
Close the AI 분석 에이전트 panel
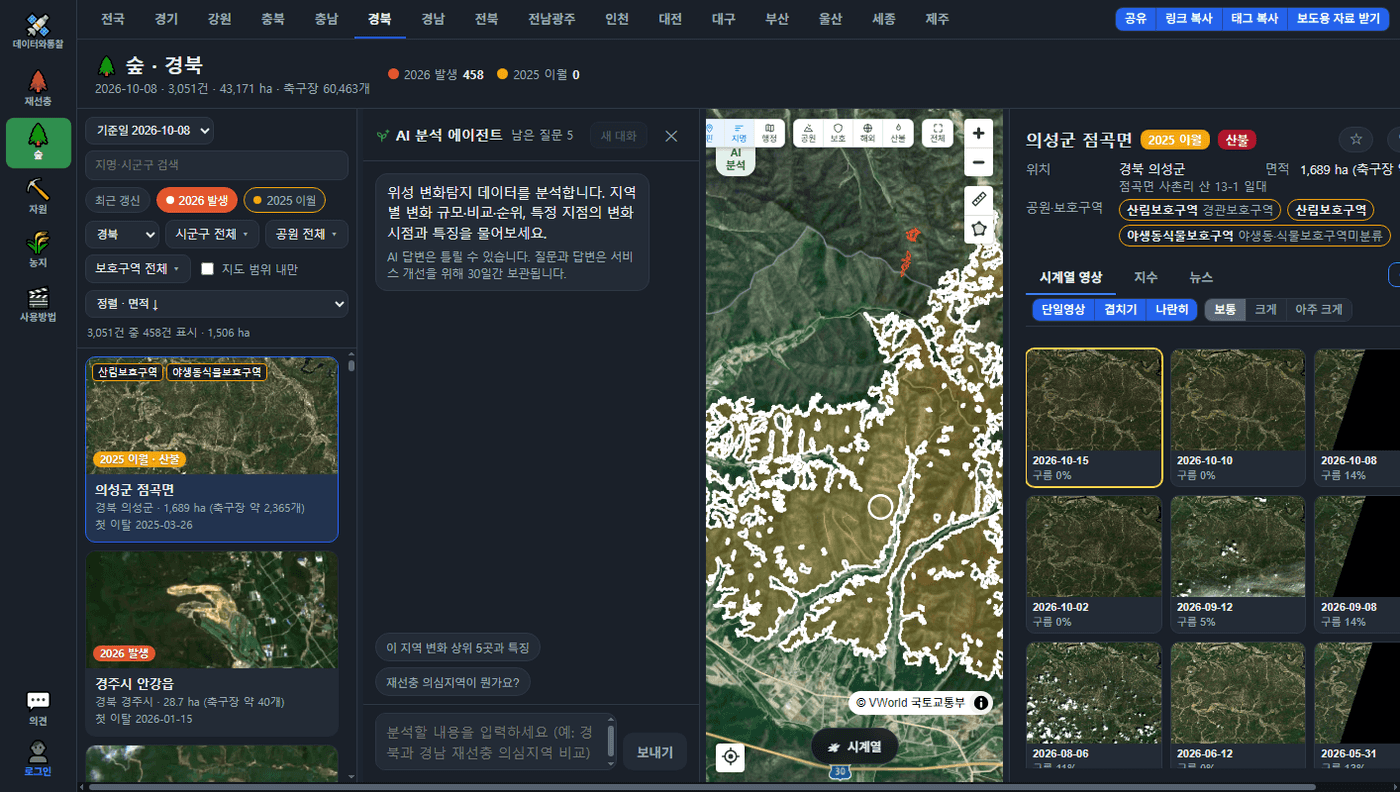click(672, 136)
